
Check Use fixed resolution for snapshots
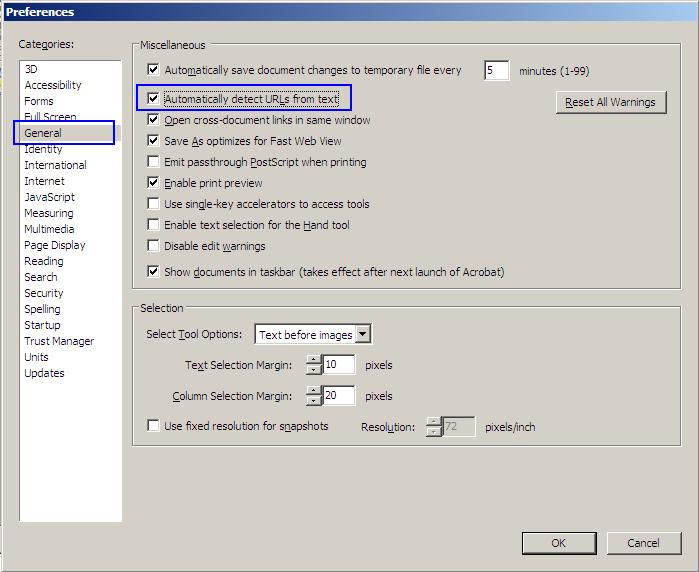click(153, 426)
